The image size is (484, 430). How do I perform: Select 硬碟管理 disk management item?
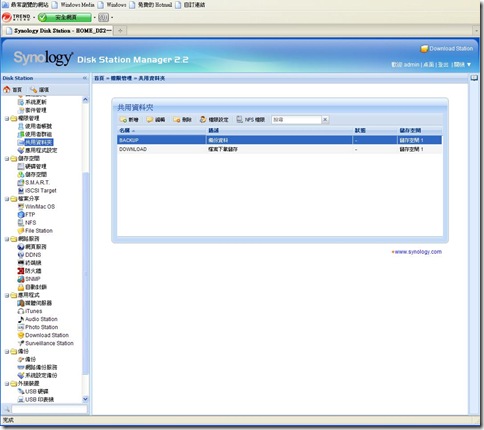click(x=36, y=167)
